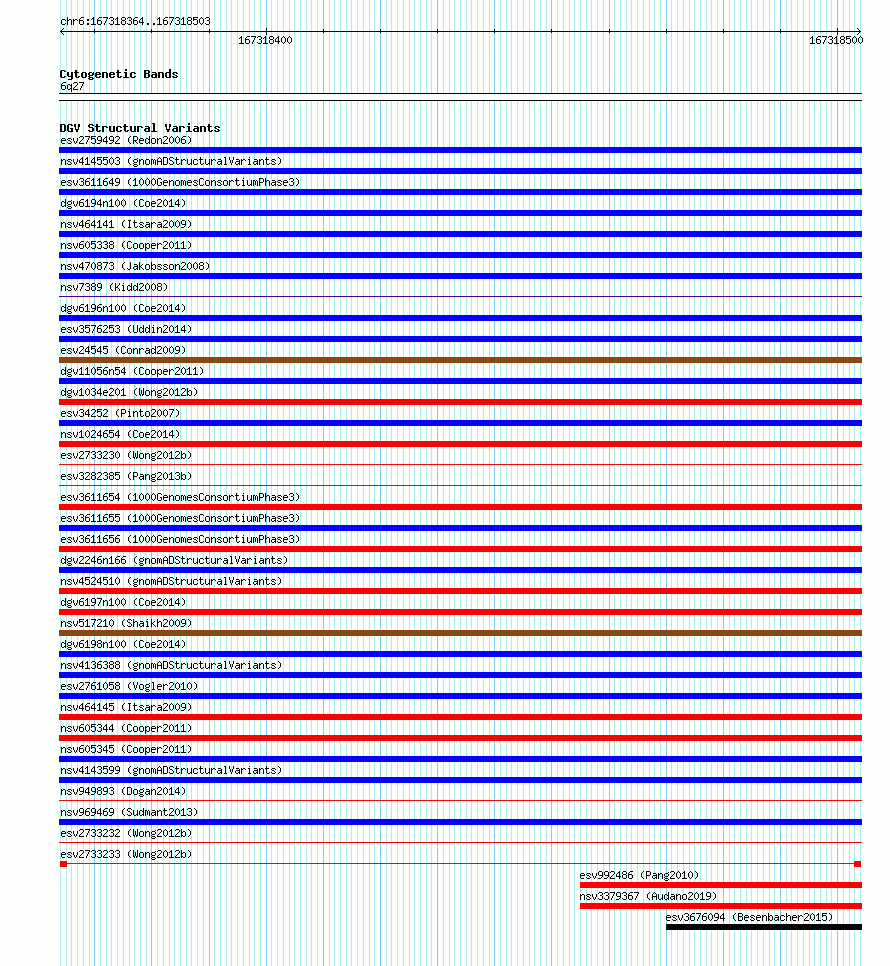
Task: Click esv3576253 (Uddin2014) label
Action: click(x=126, y=329)
